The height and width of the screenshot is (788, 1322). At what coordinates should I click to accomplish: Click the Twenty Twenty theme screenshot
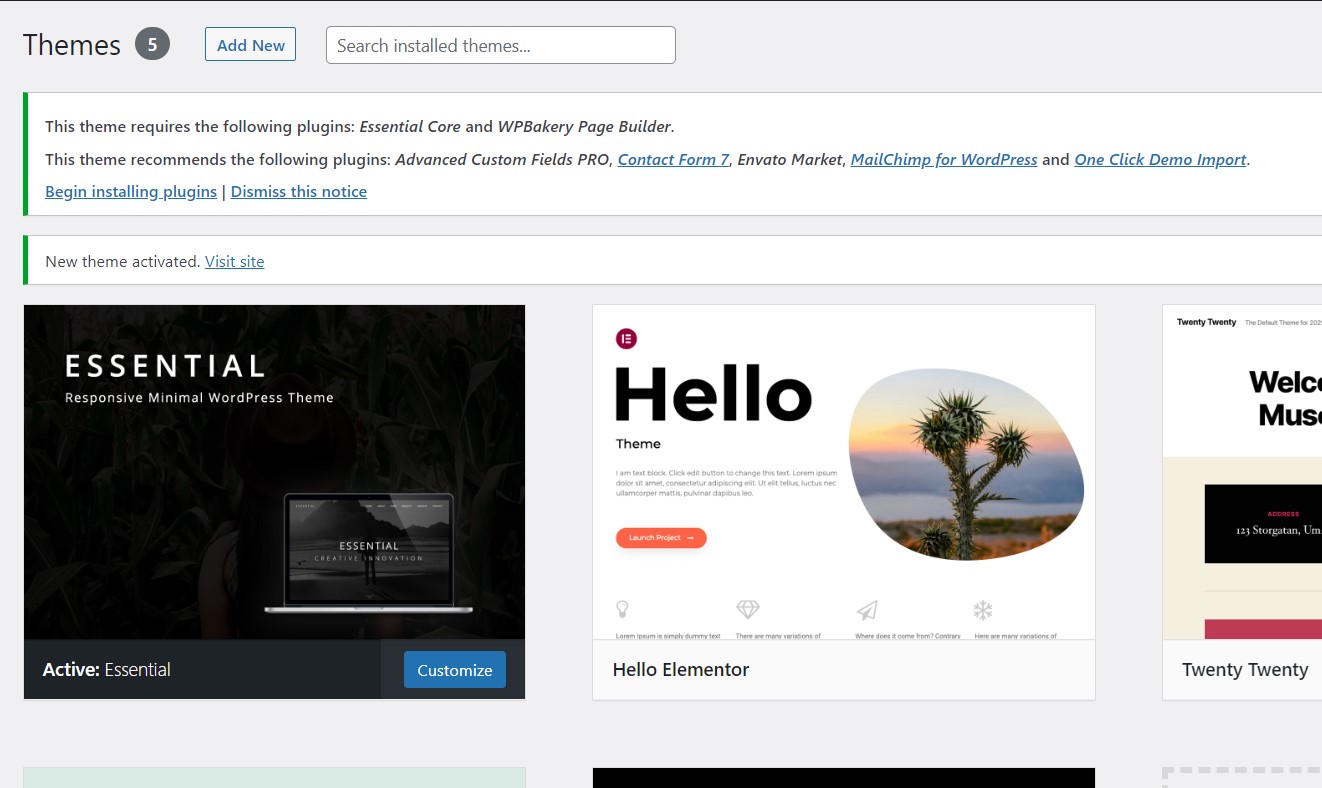coord(1242,472)
